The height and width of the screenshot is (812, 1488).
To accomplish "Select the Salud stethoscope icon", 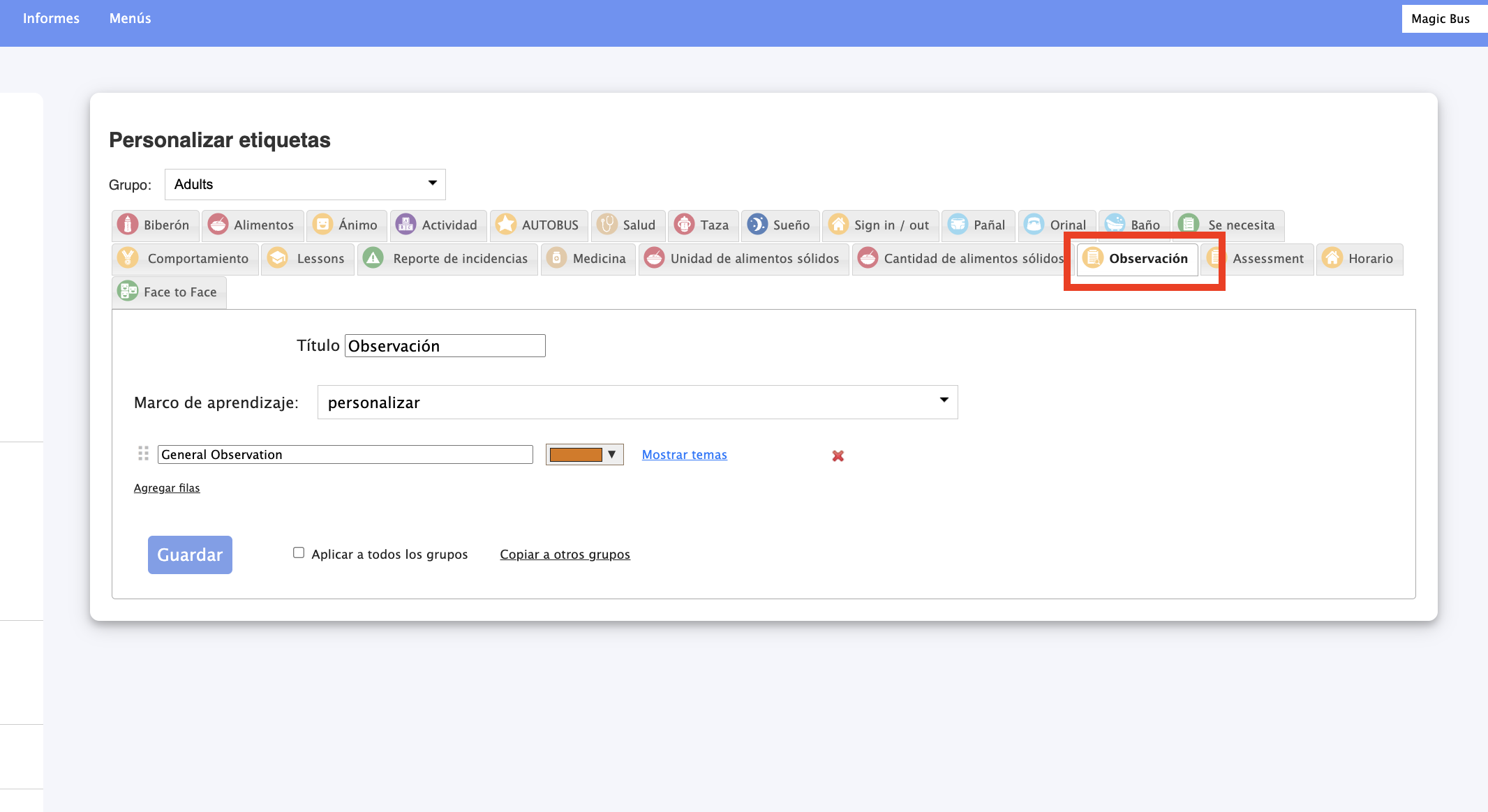I will click(607, 225).
